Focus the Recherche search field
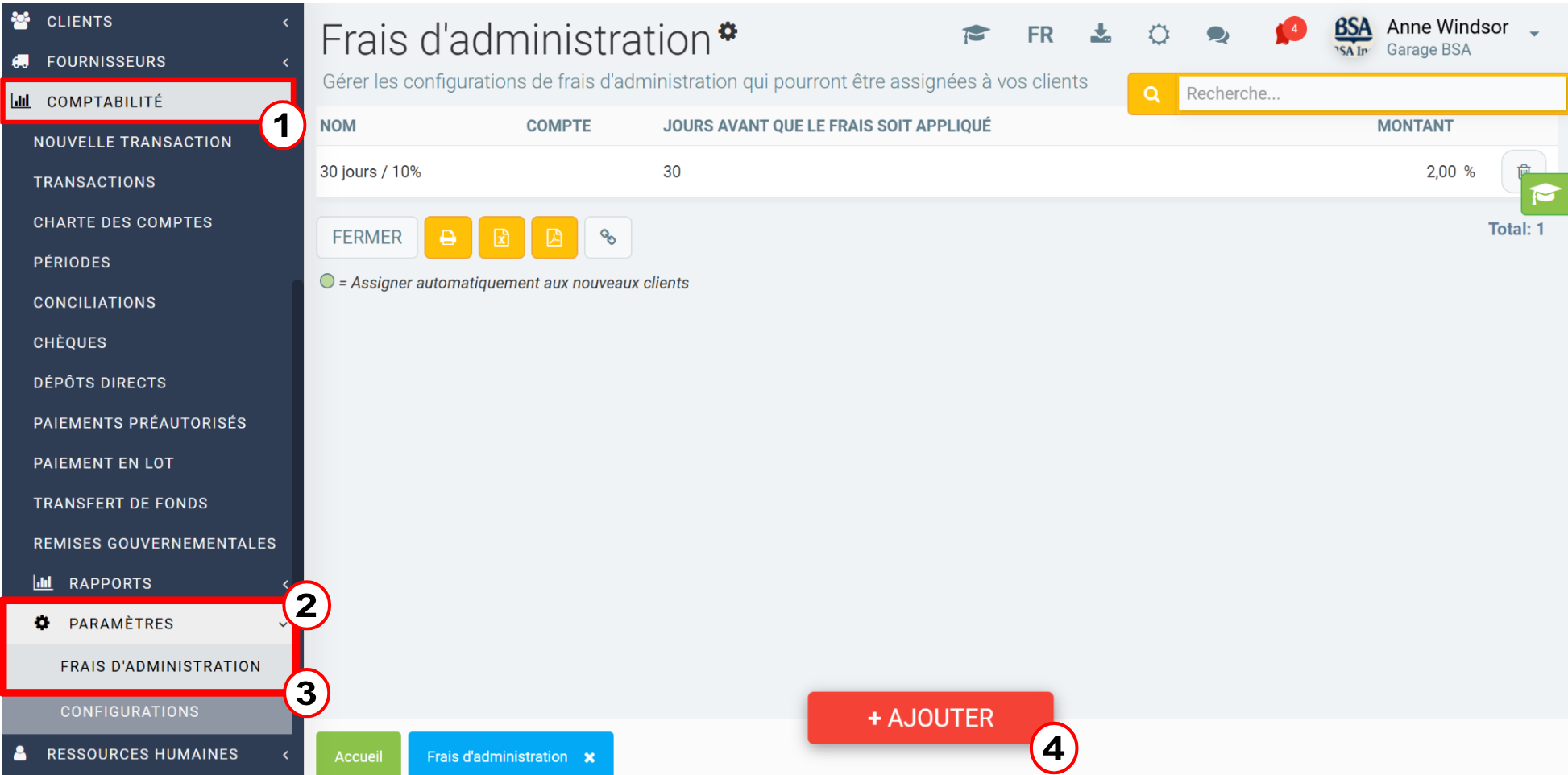 tap(1371, 94)
